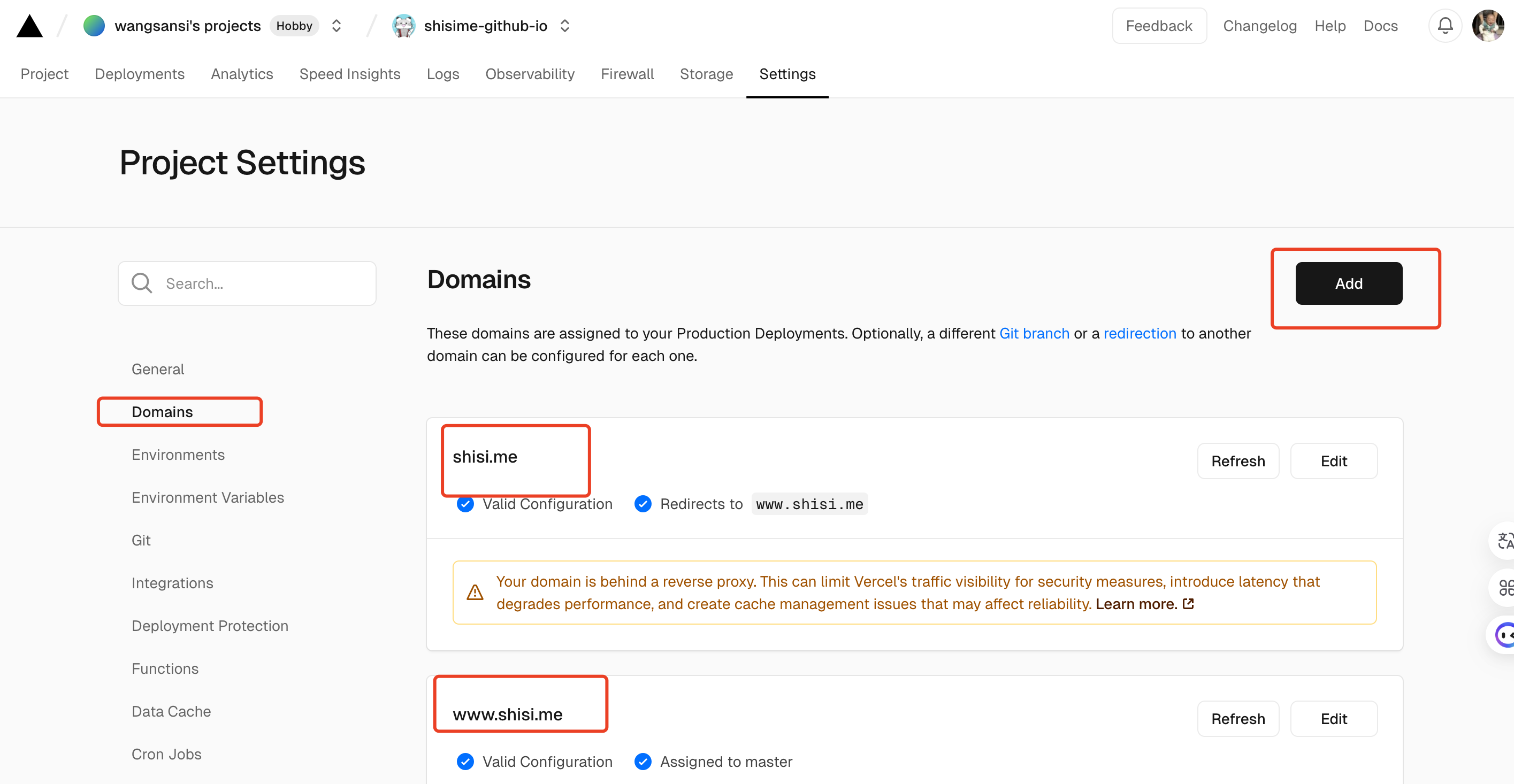1514x784 pixels.
Task: Expand the team switcher chevrons
Action: point(336,26)
